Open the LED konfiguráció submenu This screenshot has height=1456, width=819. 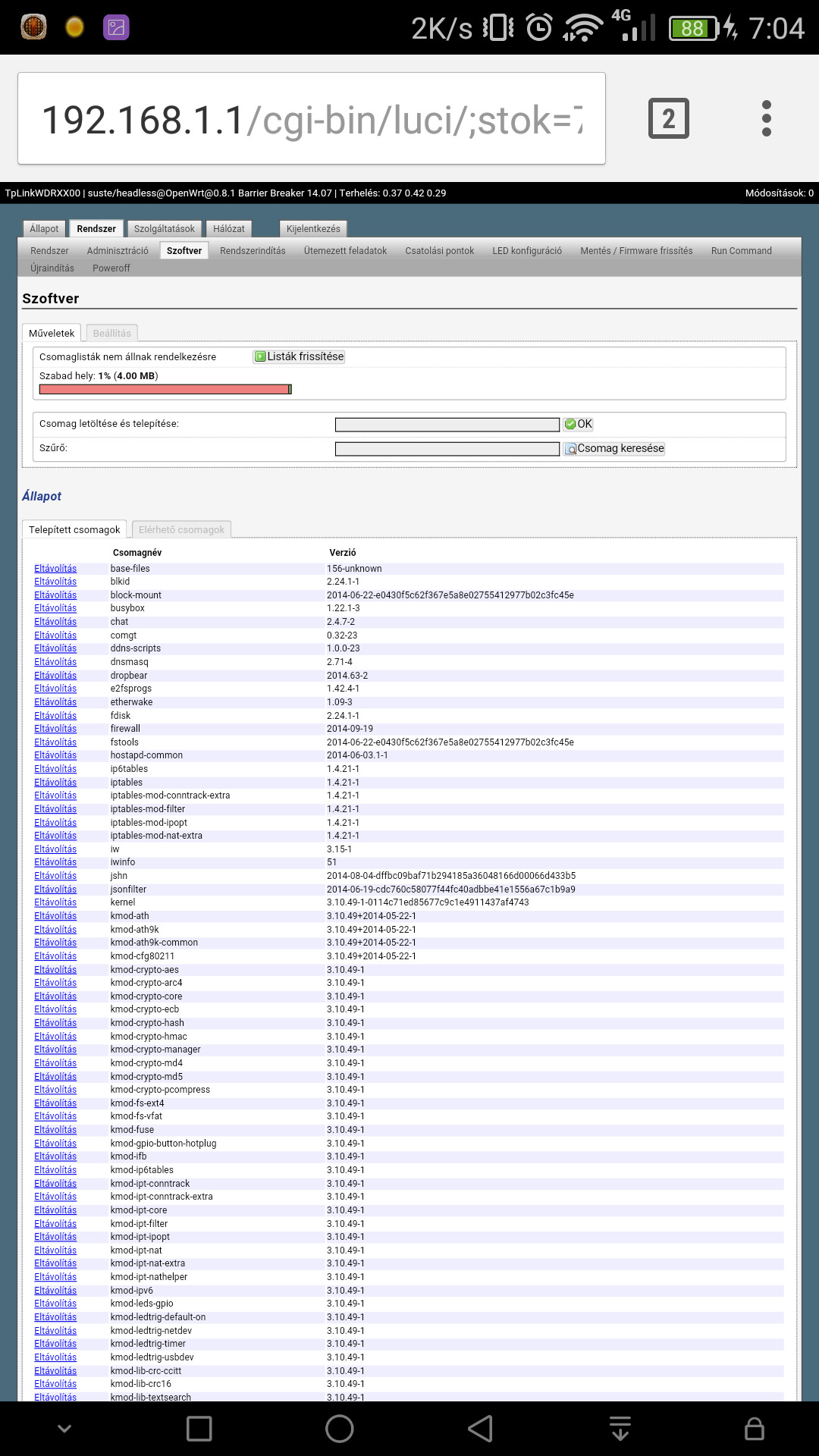527,251
